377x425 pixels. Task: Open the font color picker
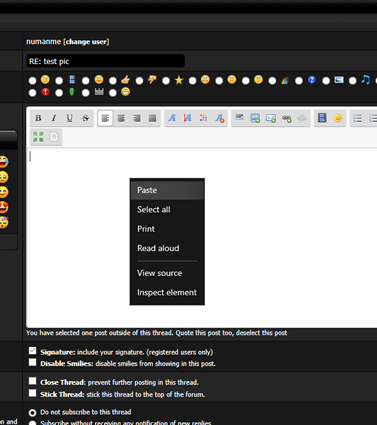[x=203, y=118]
